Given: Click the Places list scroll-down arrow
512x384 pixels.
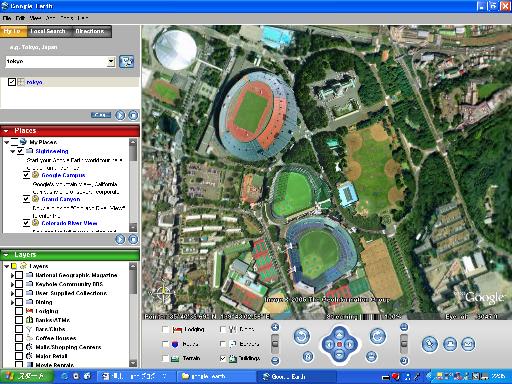Looking at the screenshot, I should 133,227.
